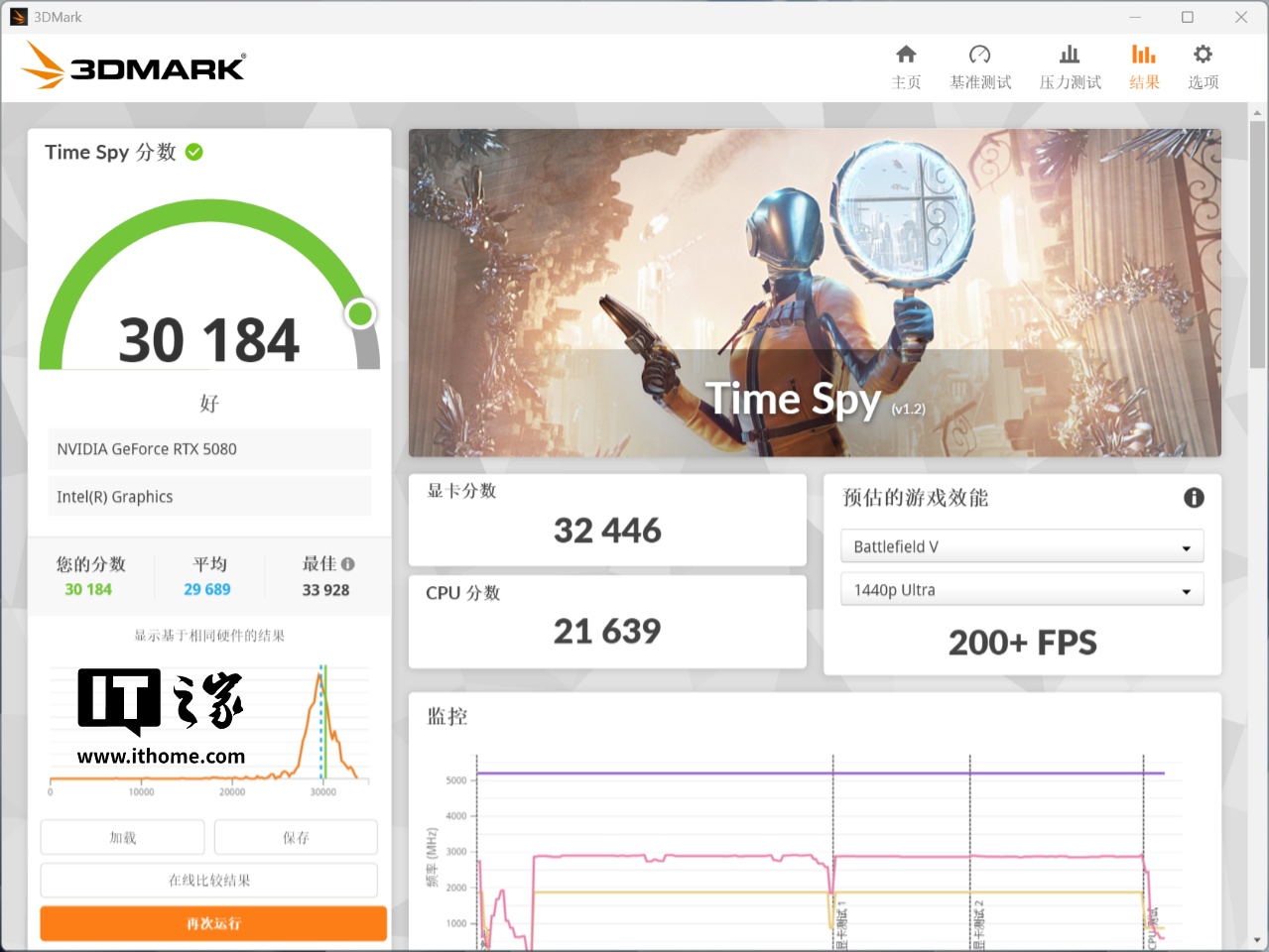Expand the 1440p Ultra preset dropdown

(1021, 590)
